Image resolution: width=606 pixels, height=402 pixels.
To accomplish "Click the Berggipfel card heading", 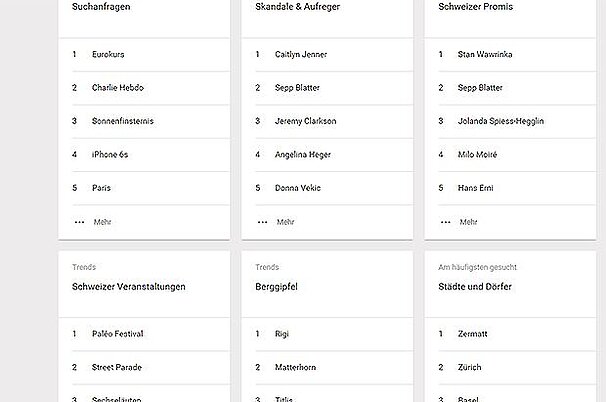I will (x=279, y=286).
